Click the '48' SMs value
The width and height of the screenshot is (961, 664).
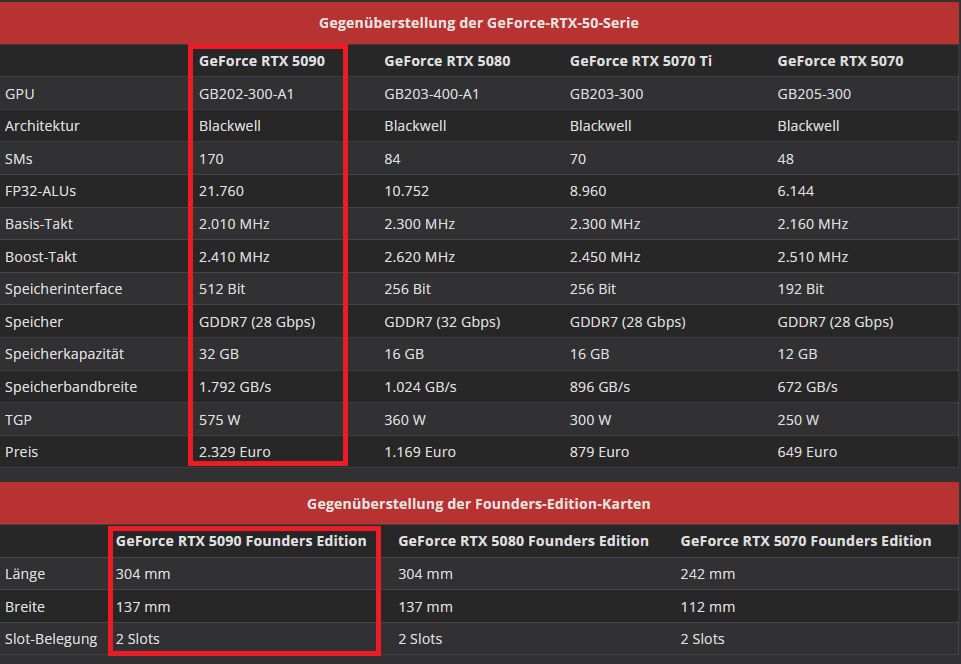pos(785,159)
